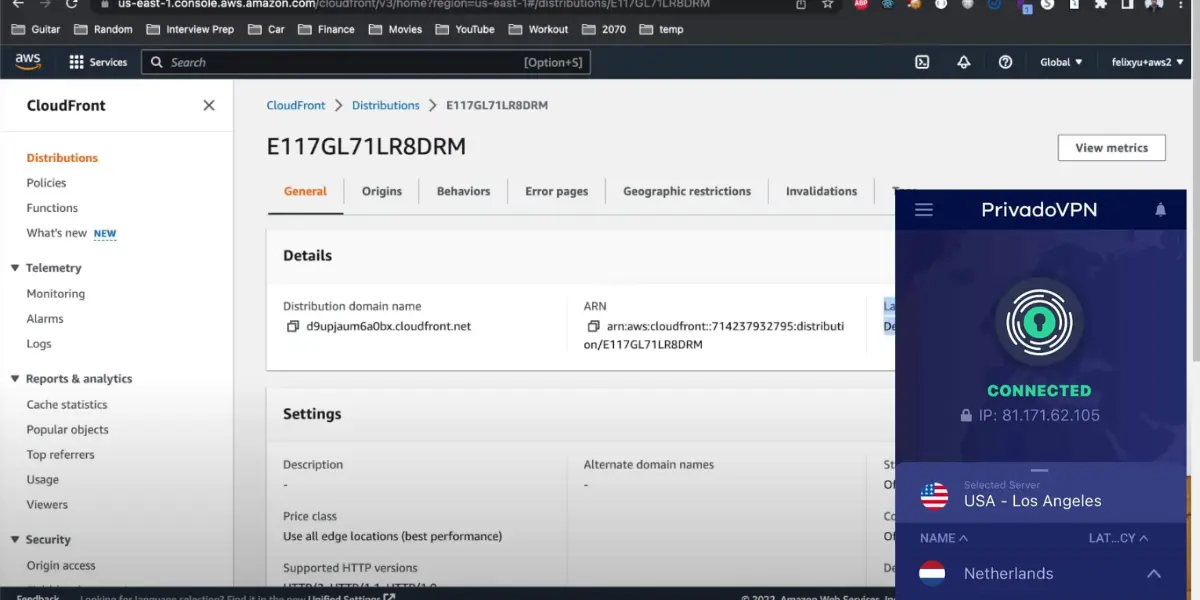The width and height of the screenshot is (1200, 600).
Task: Open the AWS help question mark icon
Action: click(x=1005, y=62)
